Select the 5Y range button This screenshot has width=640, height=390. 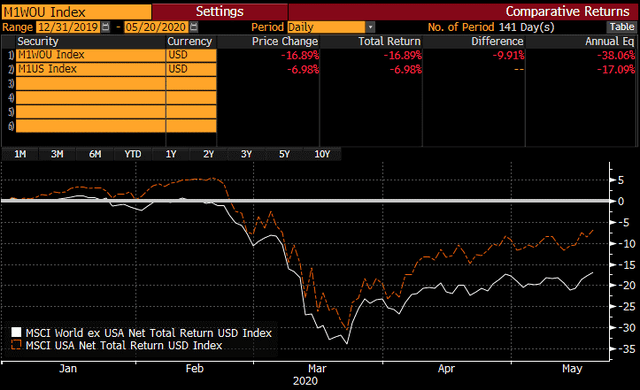point(284,154)
